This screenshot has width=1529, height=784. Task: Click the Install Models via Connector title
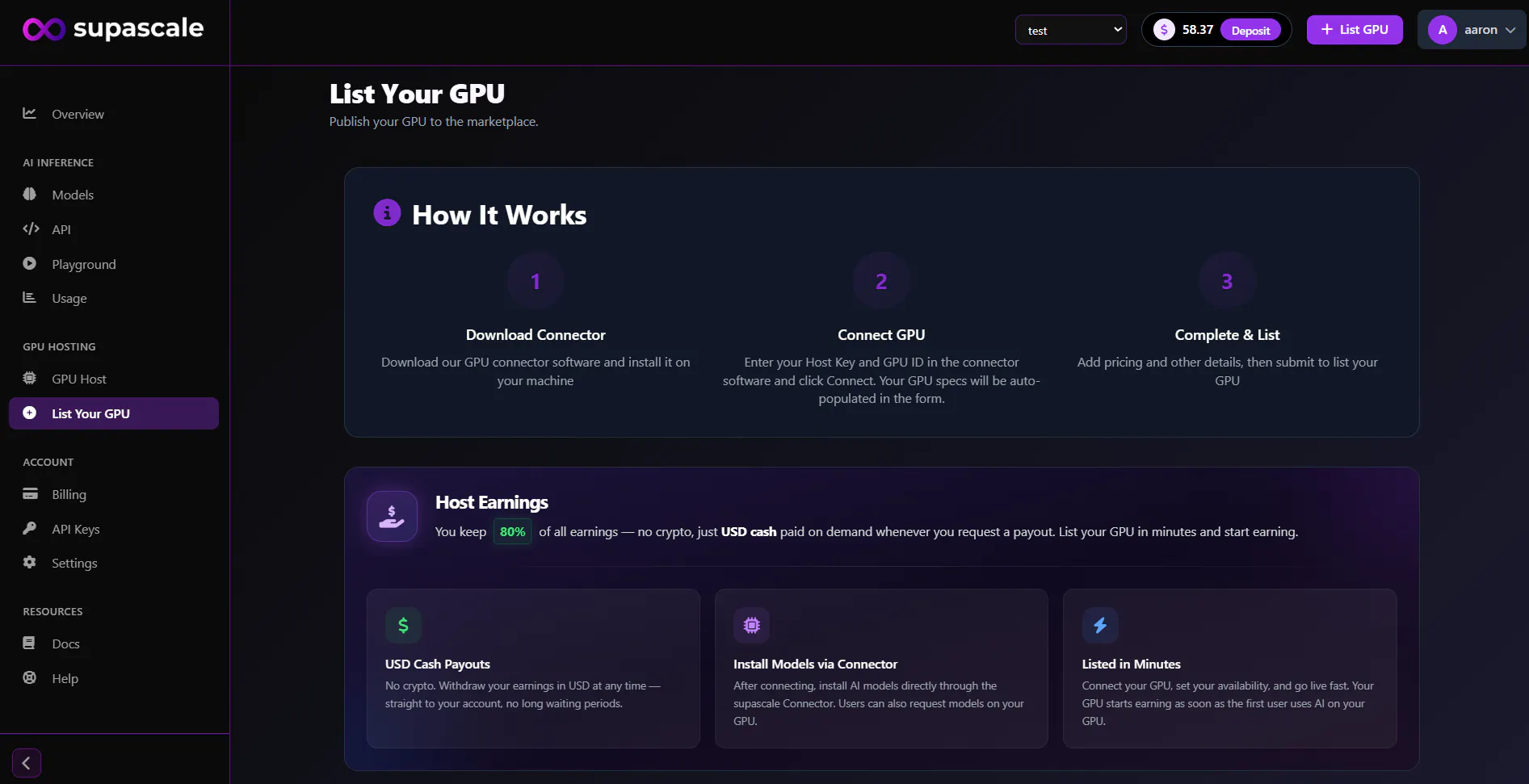click(815, 664)
